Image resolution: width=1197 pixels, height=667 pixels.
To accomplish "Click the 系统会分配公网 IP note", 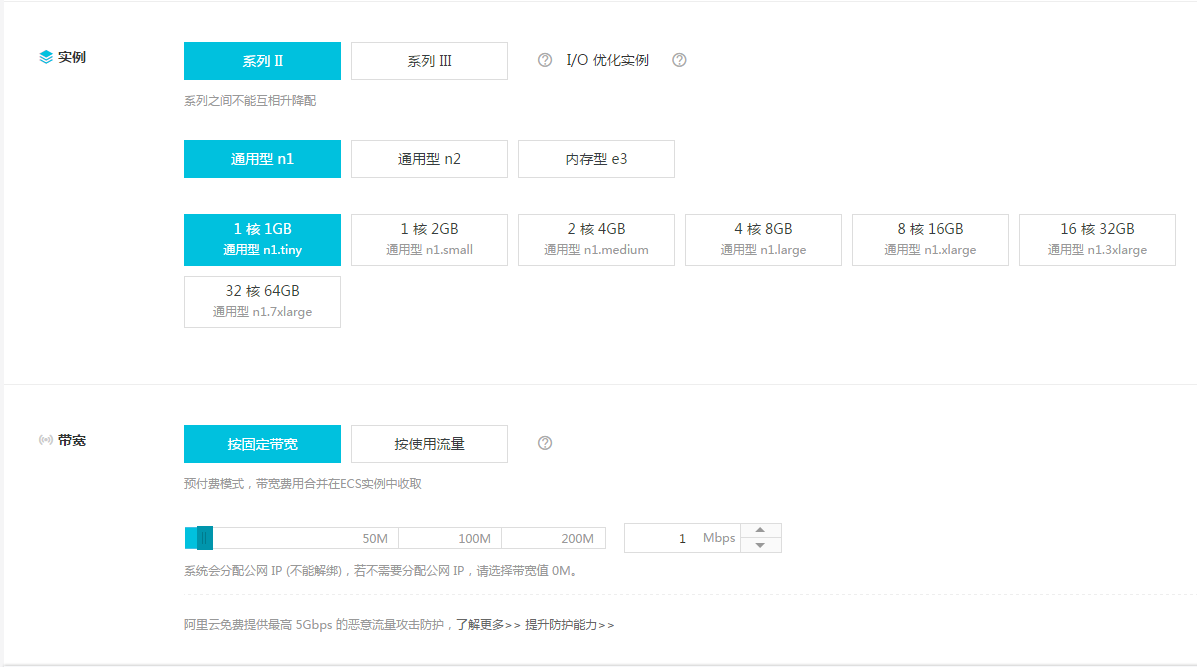I will [x=382, y=571].
